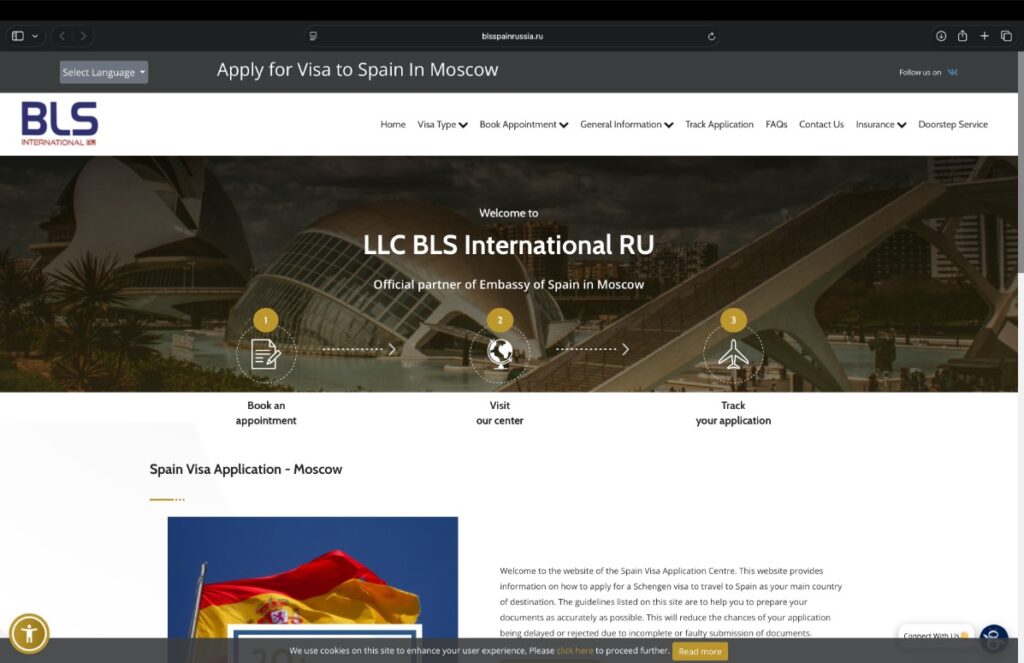Open the chat support agent icon
The height and width of the screenshot is (663, 1024).
[x=993, y=638]
